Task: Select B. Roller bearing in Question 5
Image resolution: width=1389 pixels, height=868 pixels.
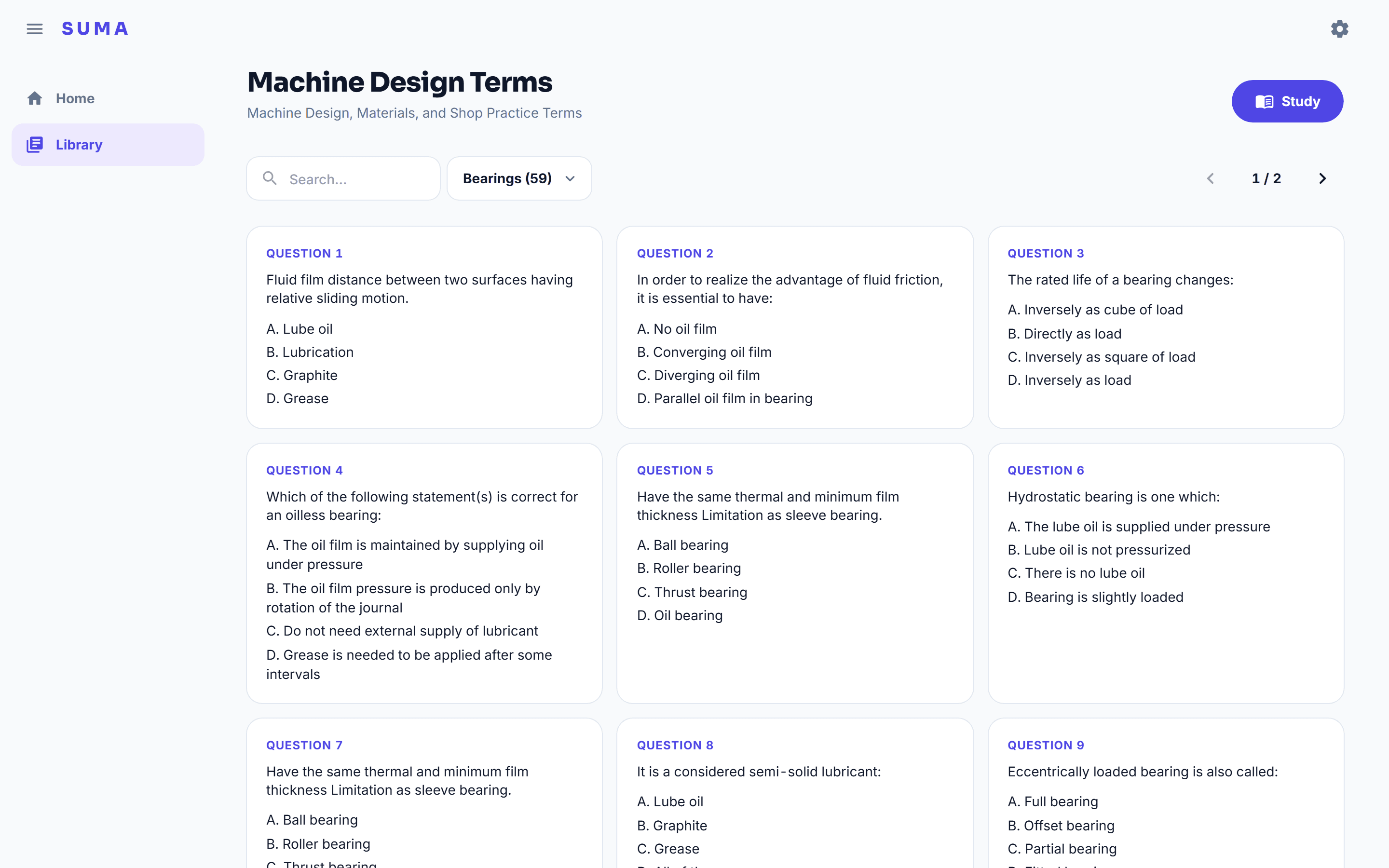Action: pos(689,569)
